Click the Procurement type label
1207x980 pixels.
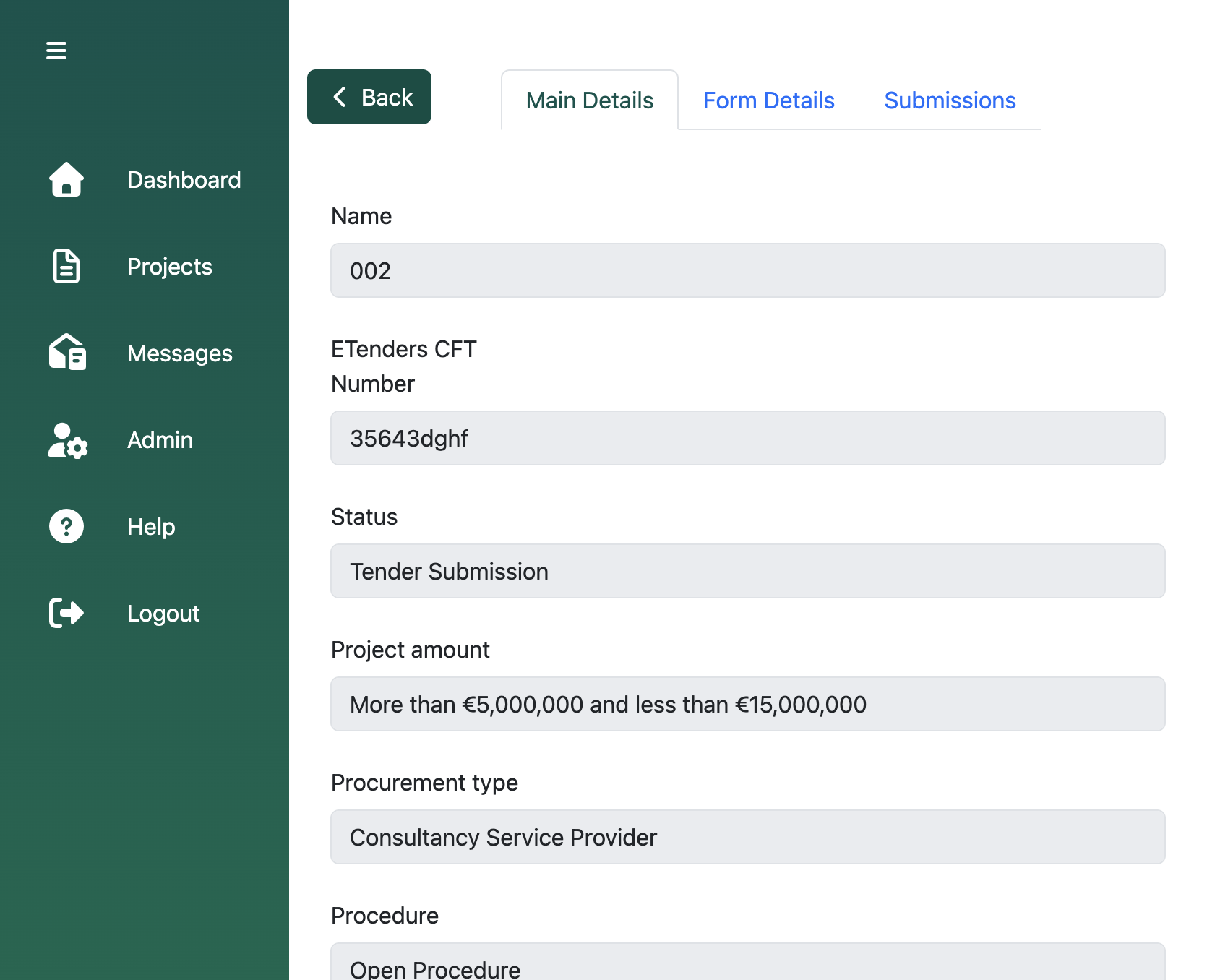[425, 783]
